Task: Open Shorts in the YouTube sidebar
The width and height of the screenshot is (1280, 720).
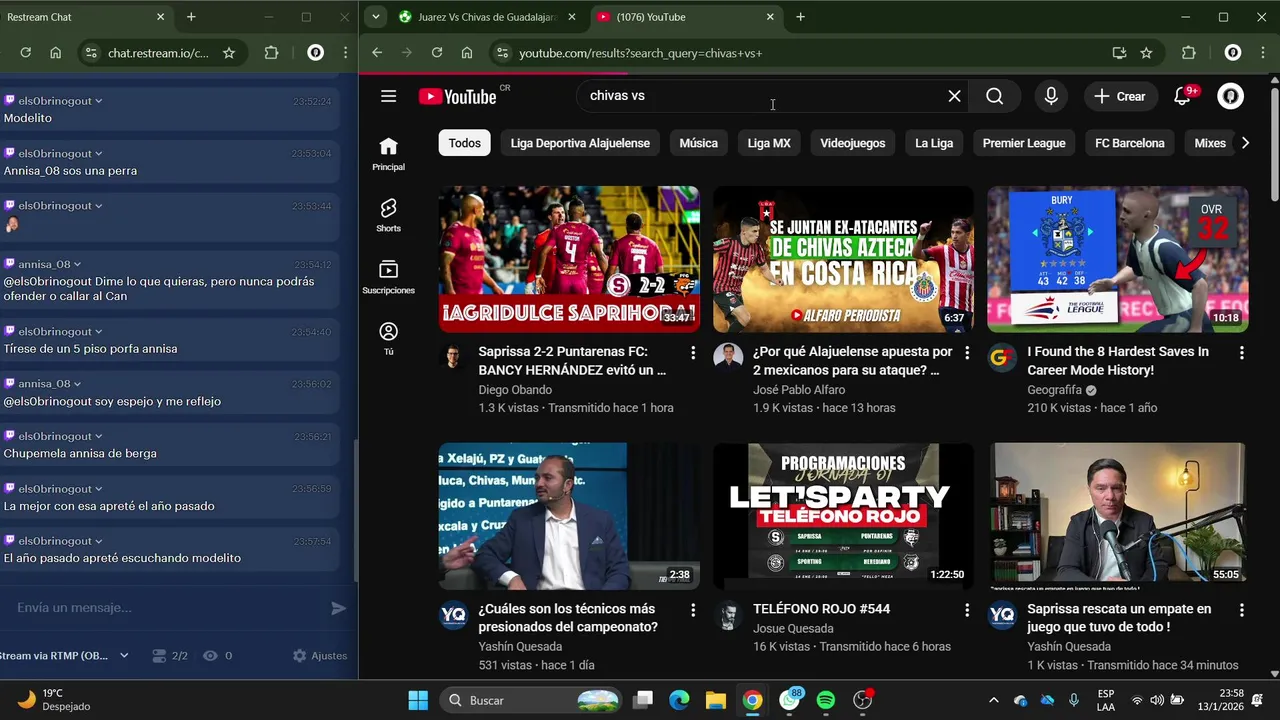Action: click(388, 215)
